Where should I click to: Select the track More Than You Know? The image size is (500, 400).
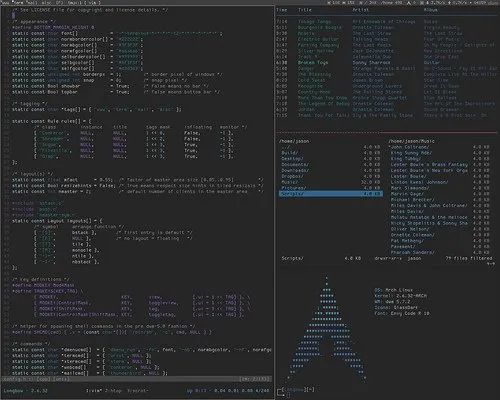tap(322, 98)
